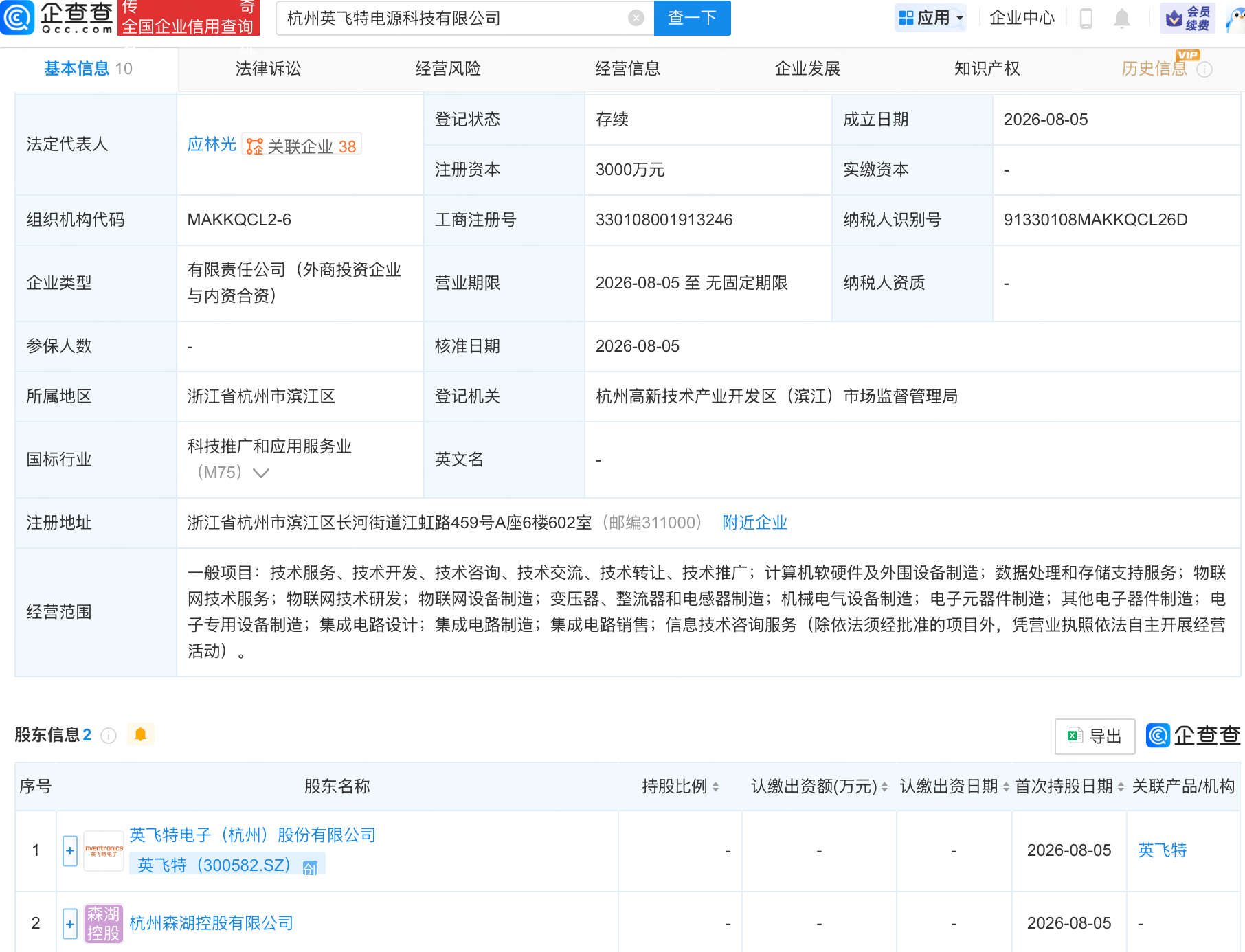The height and width of the screenshot is (952, 1245).
Task: Click the orange bell alert beside 股东信息
Action: click(141, 734)
